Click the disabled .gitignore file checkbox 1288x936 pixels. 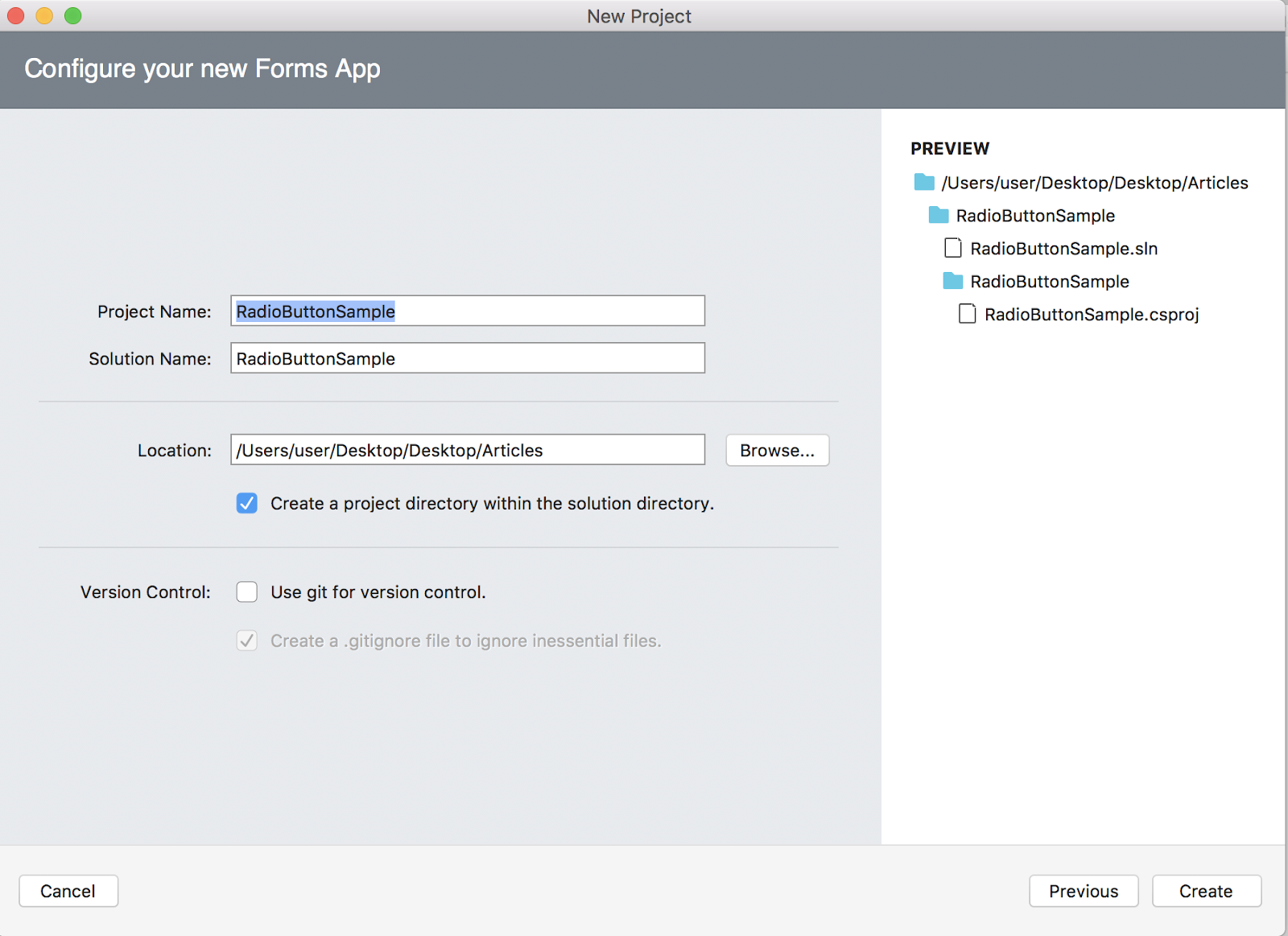[x=246, y=641]
